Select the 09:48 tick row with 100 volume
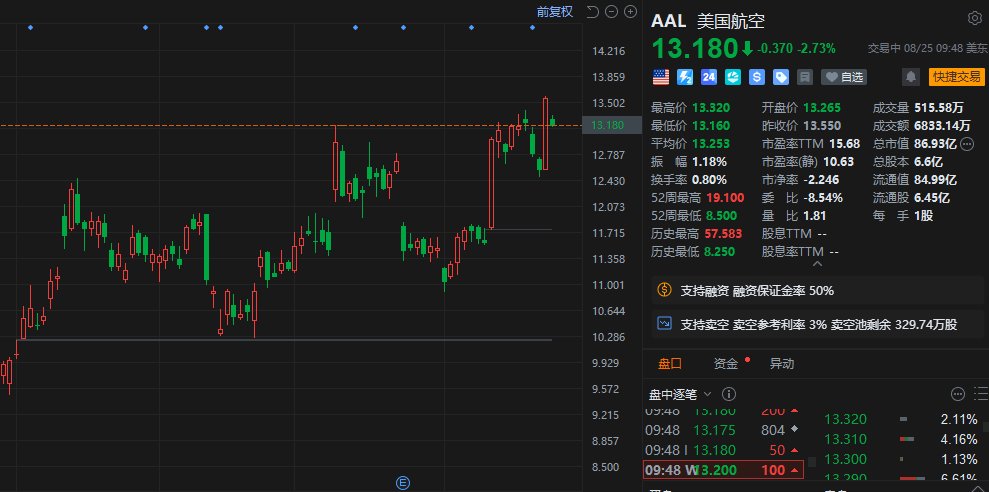Screen dimensions: 989x492 tap(723, 470)
